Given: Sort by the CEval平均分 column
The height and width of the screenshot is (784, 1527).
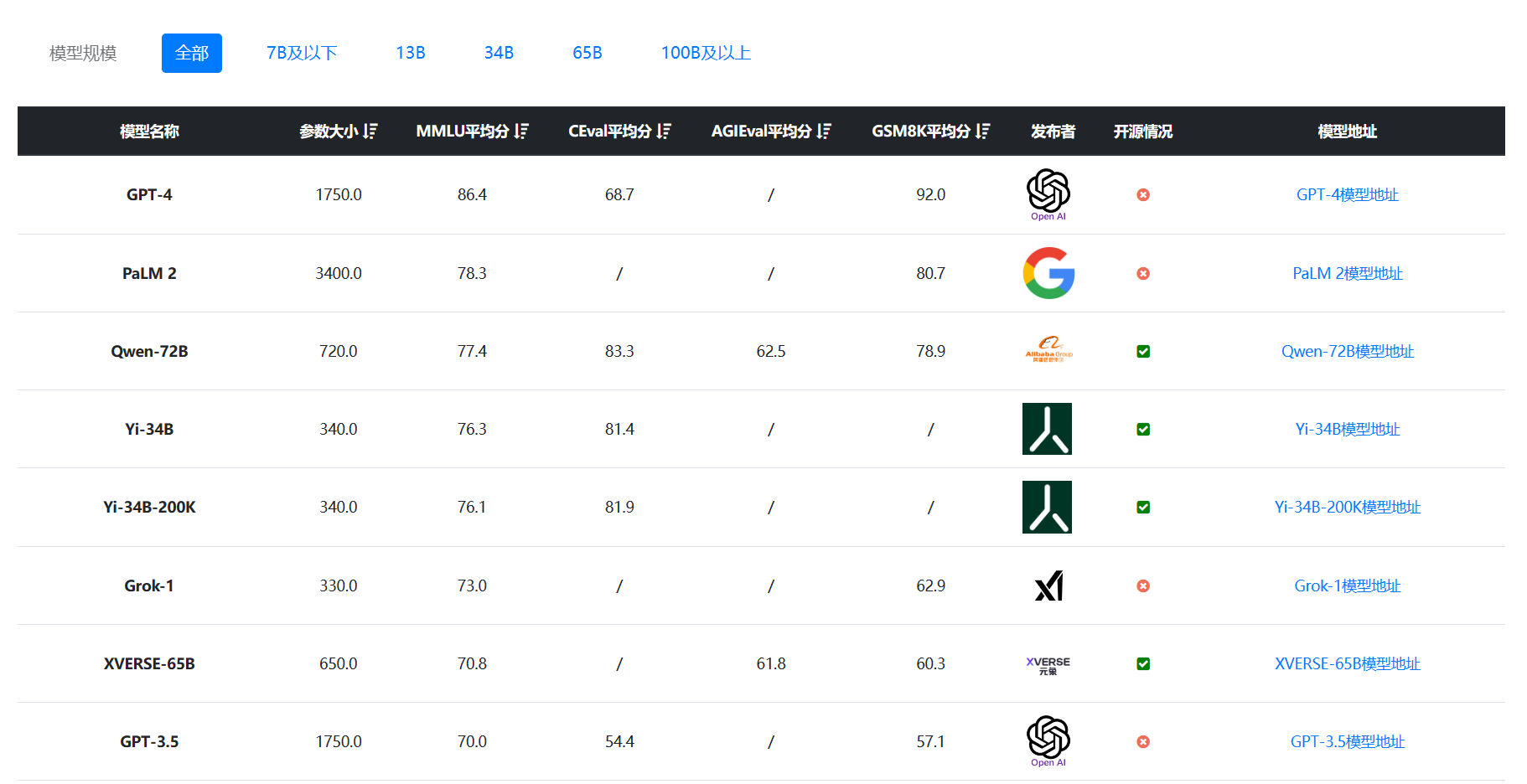Looking at the screenshot, I should tap(664, 131).
